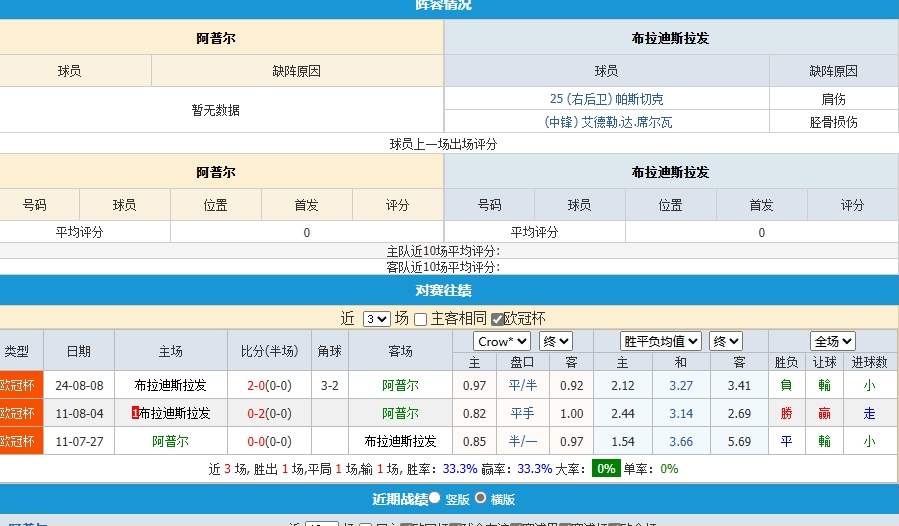Open the Crow* odds company dropdown

click(x=502, y=342)
